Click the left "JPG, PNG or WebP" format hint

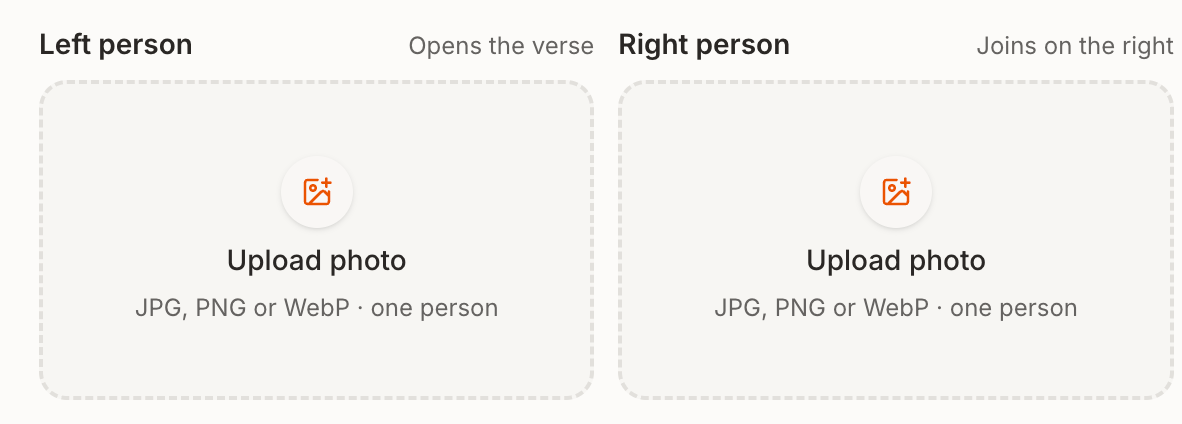coord(243,308)
